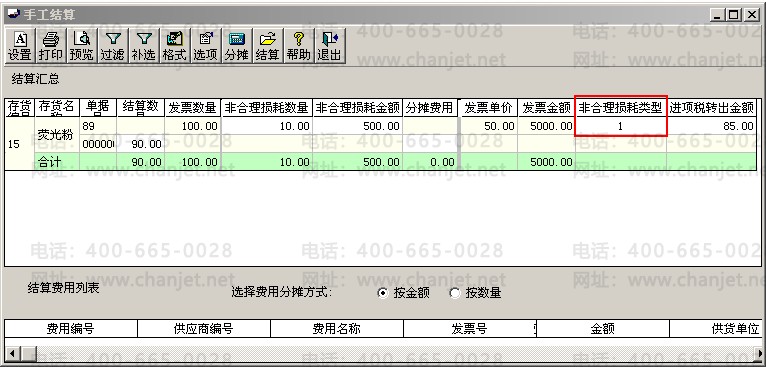Open the 选项 options icon

coord(205,46)
